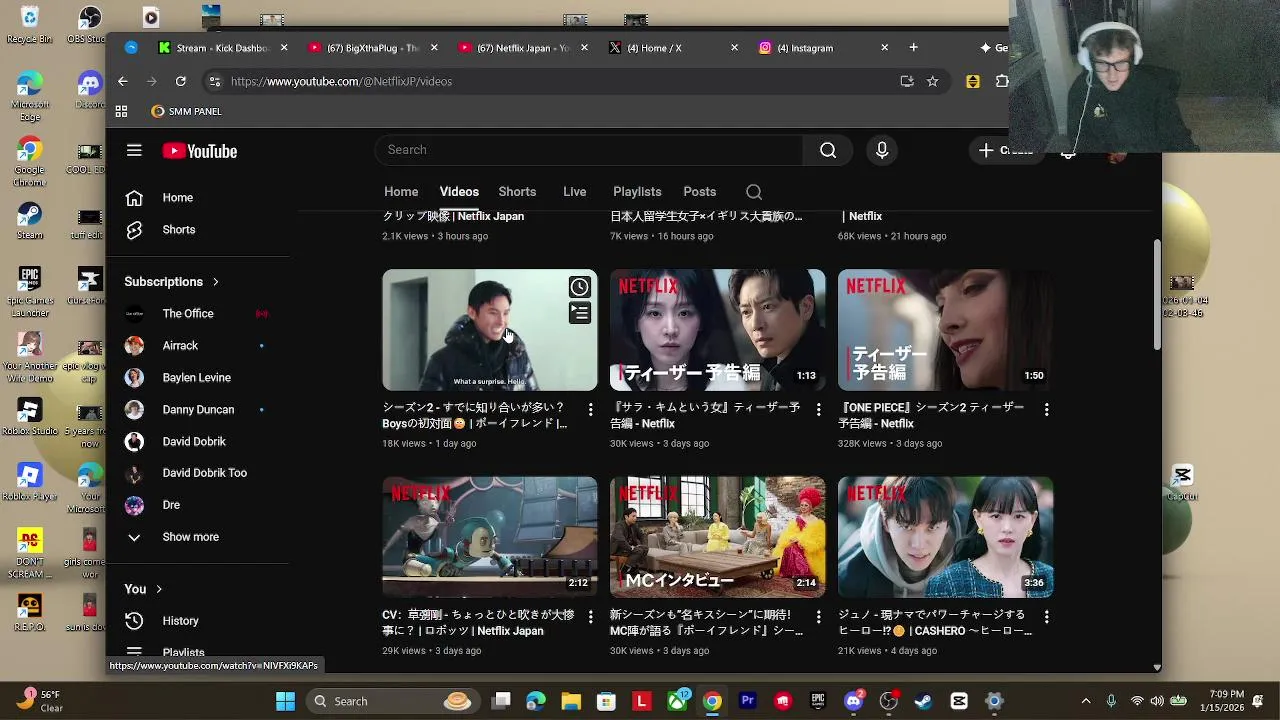
Task: Open options menu for the Sara Kim teaser
Action: [818, 410]
